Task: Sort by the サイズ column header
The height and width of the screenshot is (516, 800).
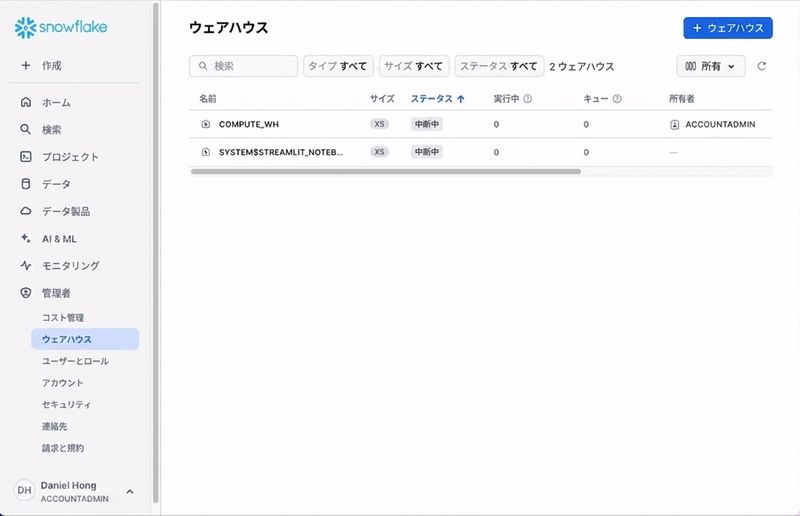Action: pyautogui.click(x=382, y=99)
